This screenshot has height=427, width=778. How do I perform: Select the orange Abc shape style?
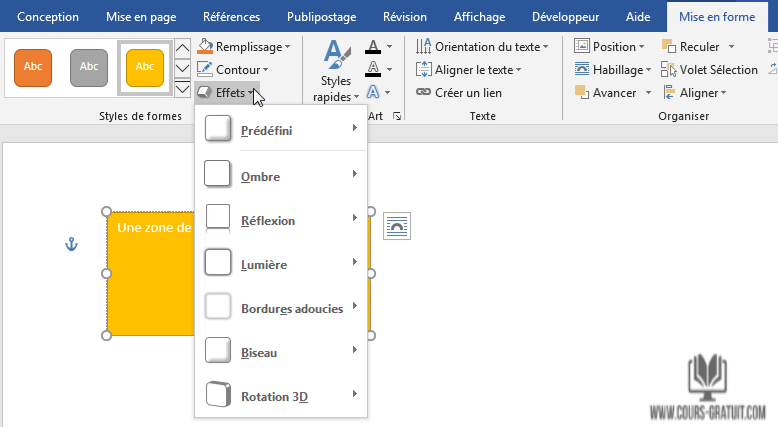[33, 67]
